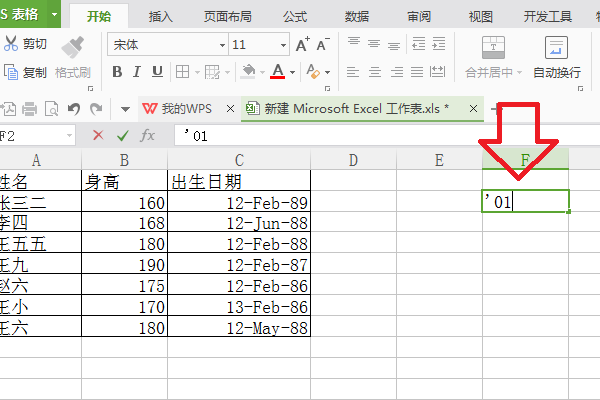Click the name box showing F2
The image size is (600, 400).
[37, 136]
